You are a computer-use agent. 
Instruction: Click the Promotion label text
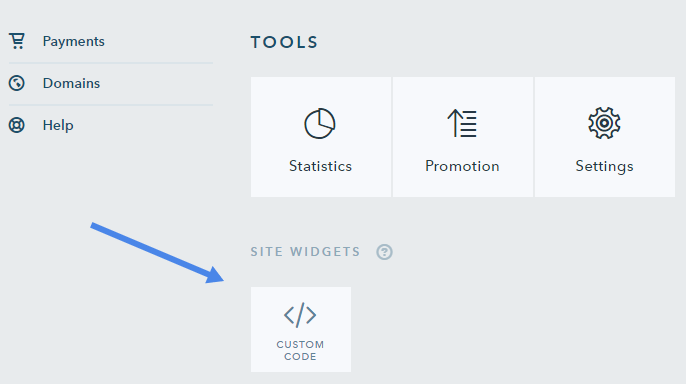(x=462, y=166)
